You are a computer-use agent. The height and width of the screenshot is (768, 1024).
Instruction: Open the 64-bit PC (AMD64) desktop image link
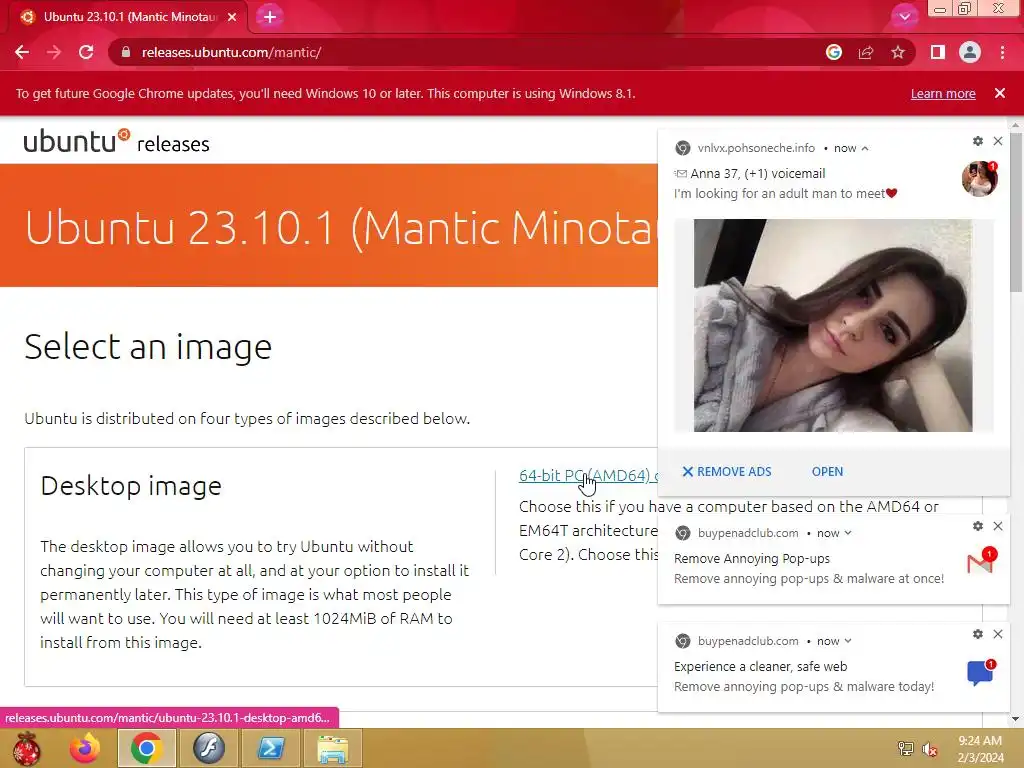[x=587, y=475]
